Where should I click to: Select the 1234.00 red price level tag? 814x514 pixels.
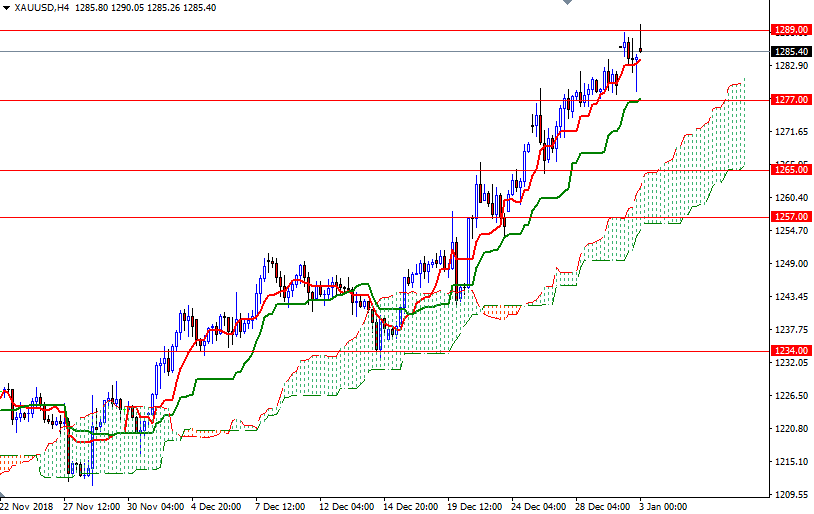(791, 351)
